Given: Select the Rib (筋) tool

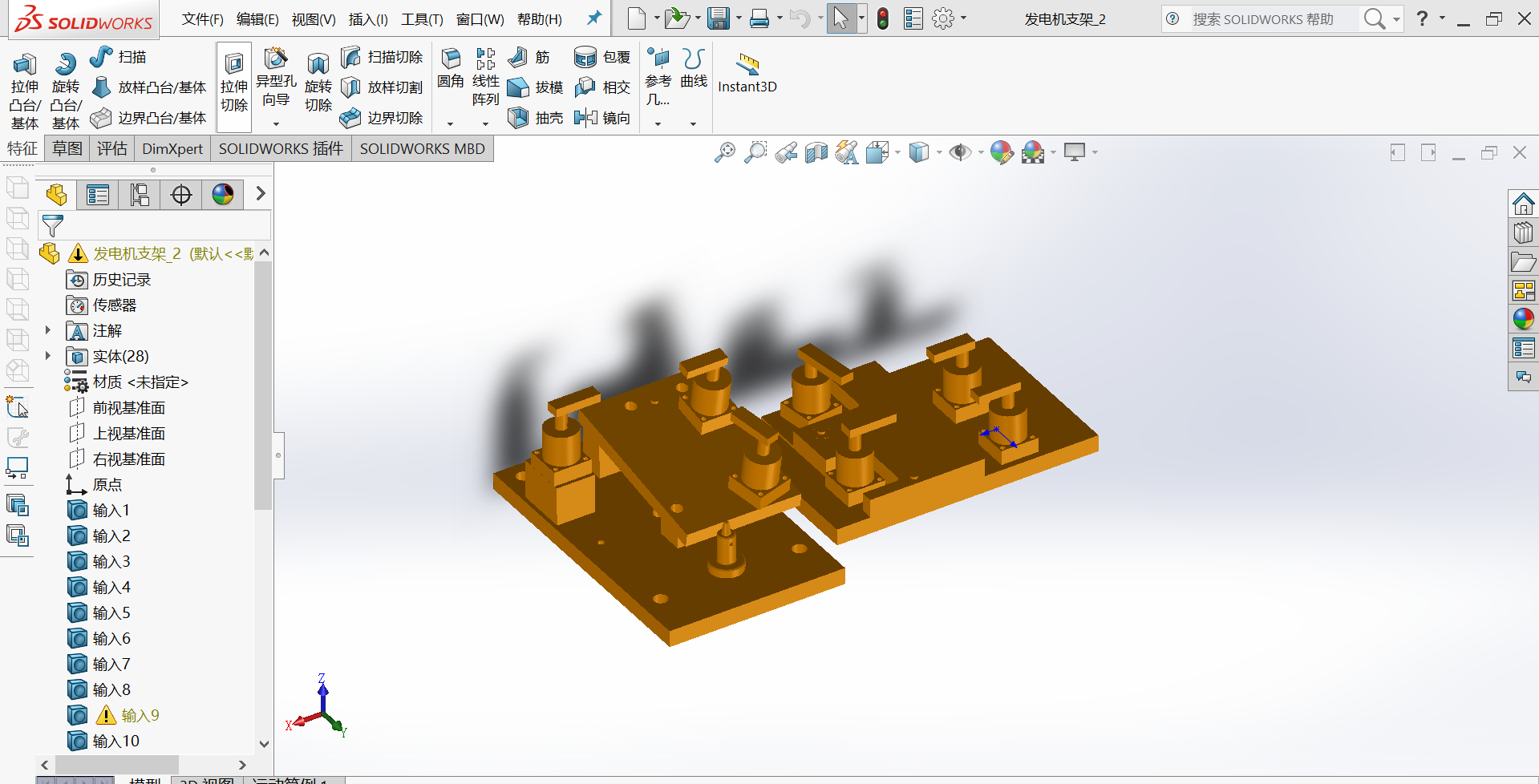Looking at the screenshot, I should (530, 57).
